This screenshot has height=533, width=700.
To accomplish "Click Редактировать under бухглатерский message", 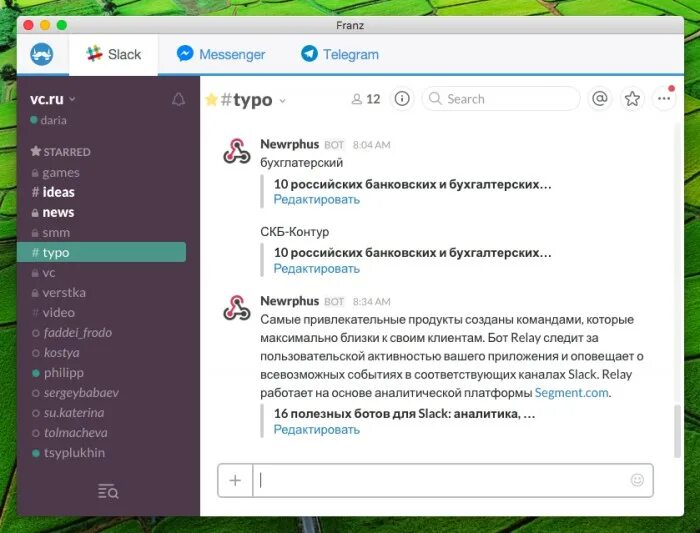I will coord(317,200).
